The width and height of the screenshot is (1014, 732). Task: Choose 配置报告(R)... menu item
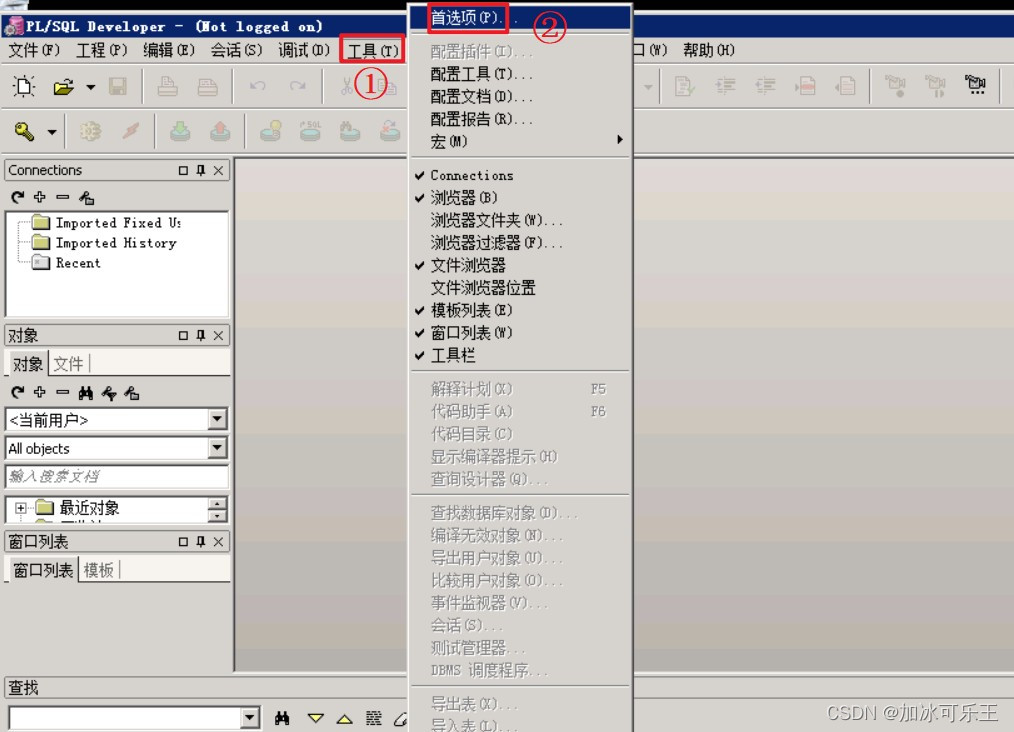pos(481,120)
